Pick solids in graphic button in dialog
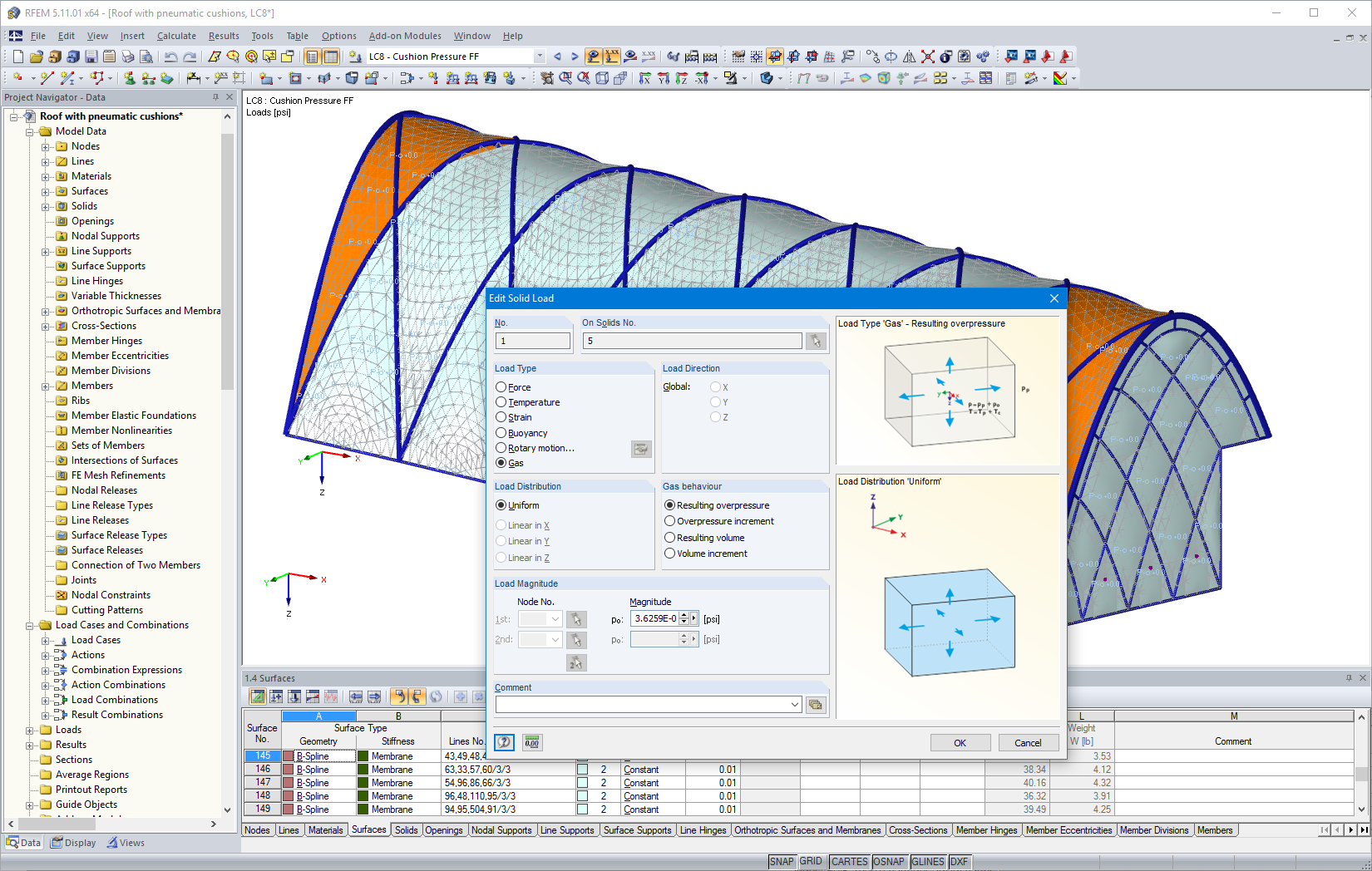The width and height of the screenshot is (1372, 871). (816, 341)
